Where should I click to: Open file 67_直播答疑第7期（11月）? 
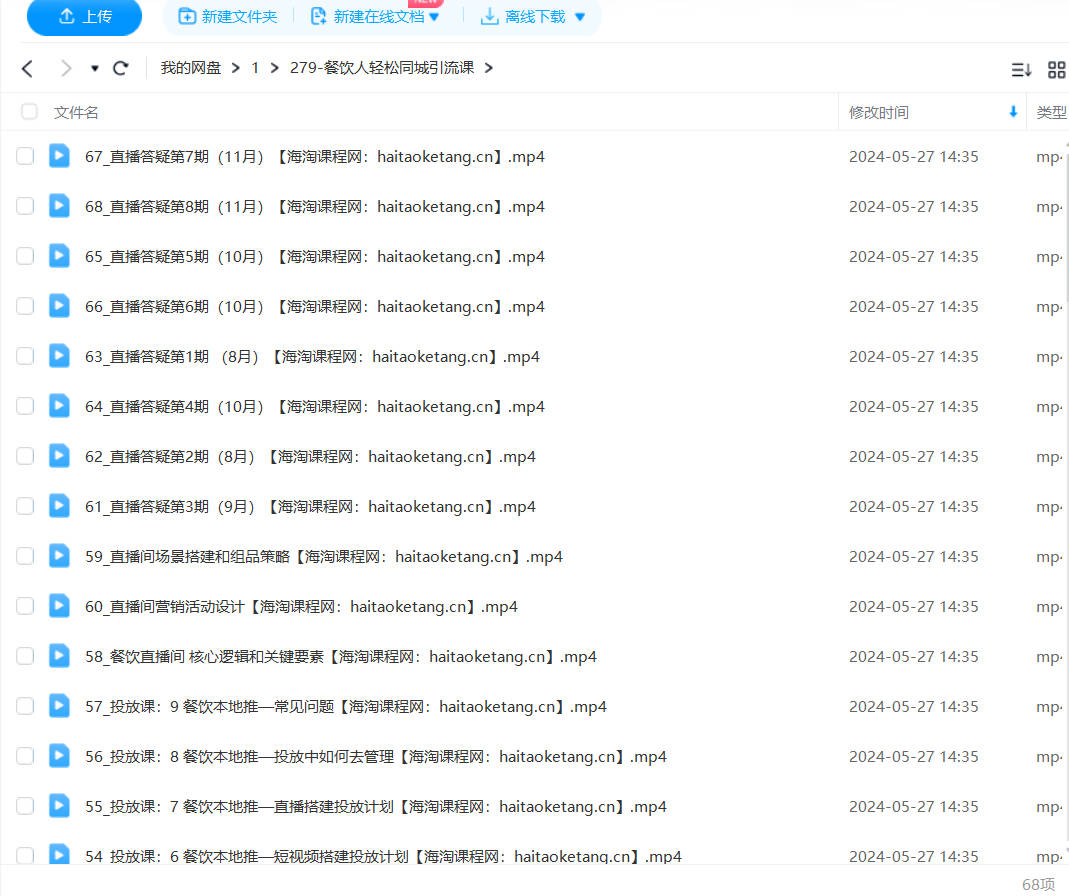[315, 157]
